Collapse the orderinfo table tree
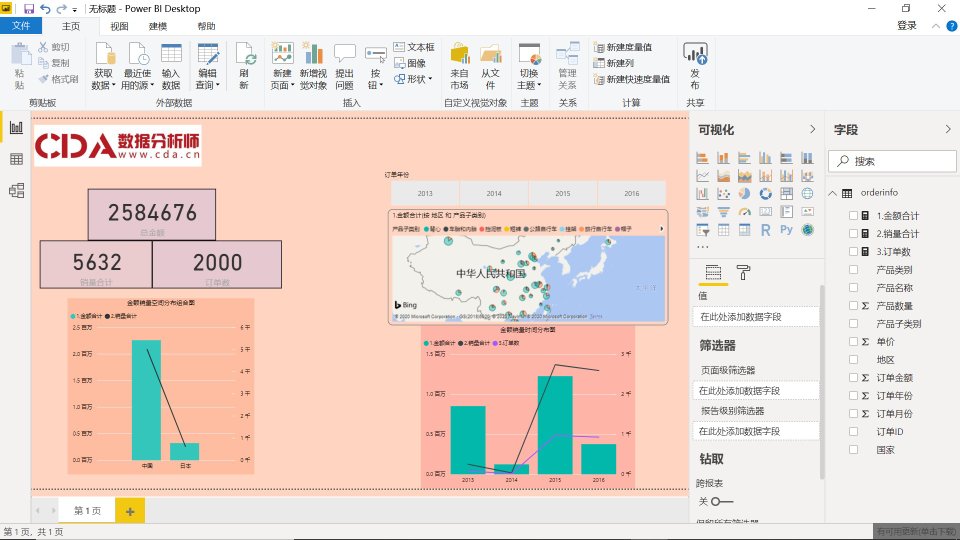Viewport: 960px width, 540px height. coord(833,193)
